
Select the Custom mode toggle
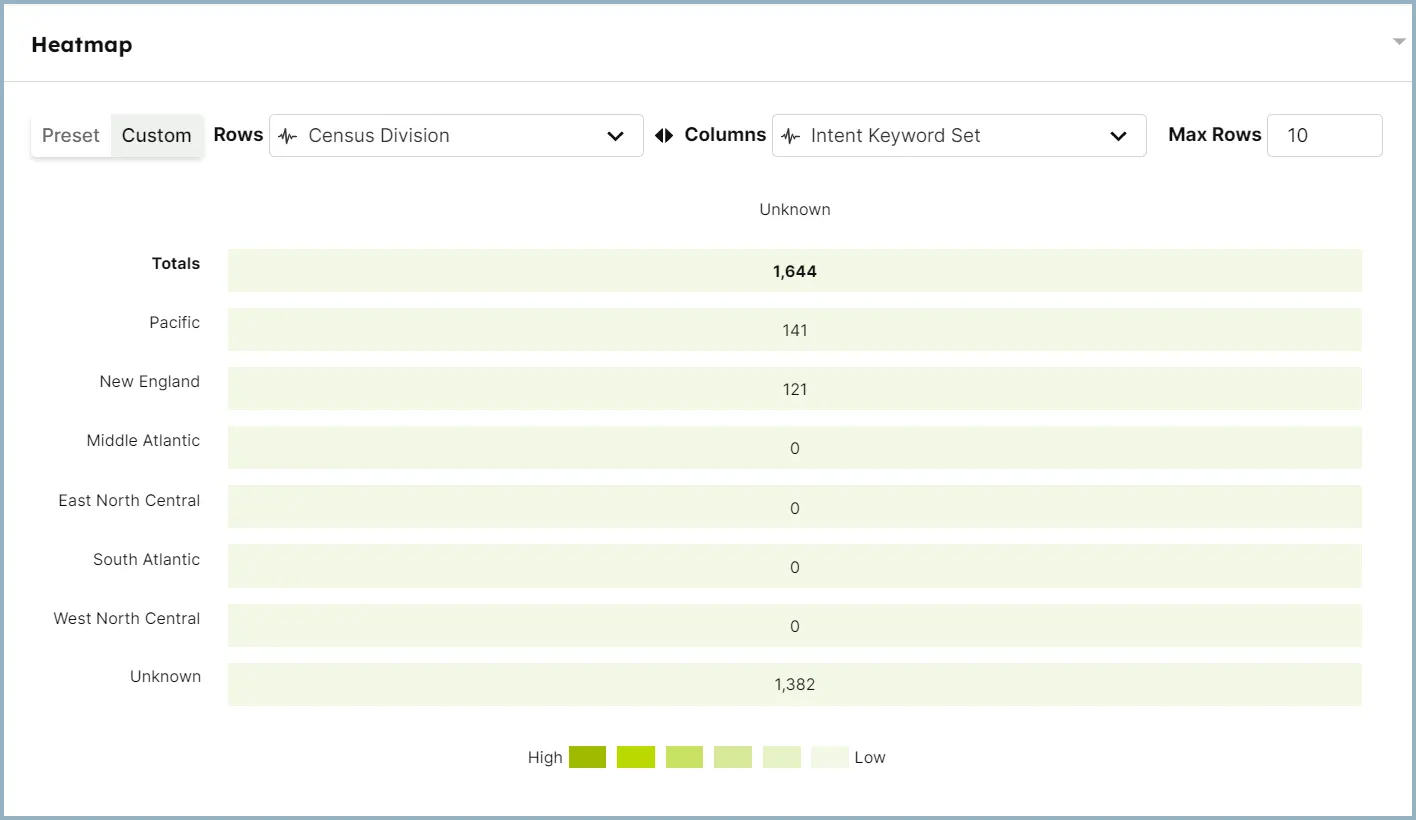(x=156, y=136)
